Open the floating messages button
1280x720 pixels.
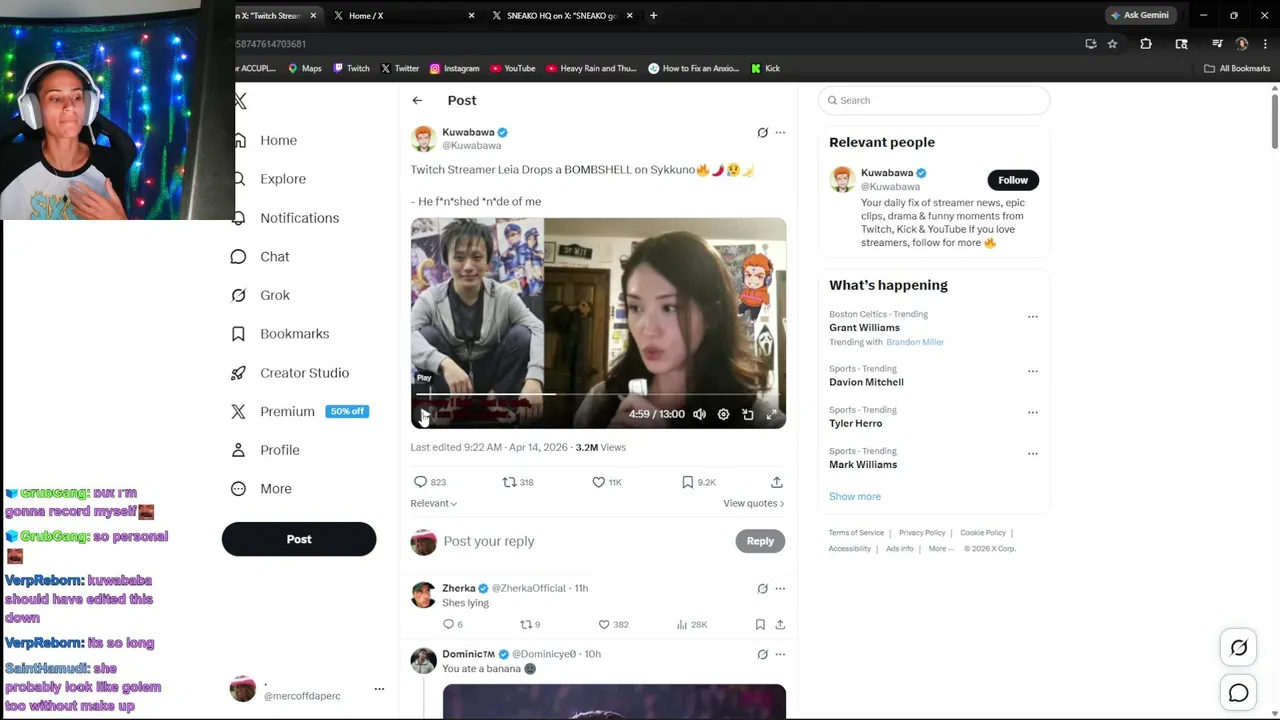click(1239, 692)
